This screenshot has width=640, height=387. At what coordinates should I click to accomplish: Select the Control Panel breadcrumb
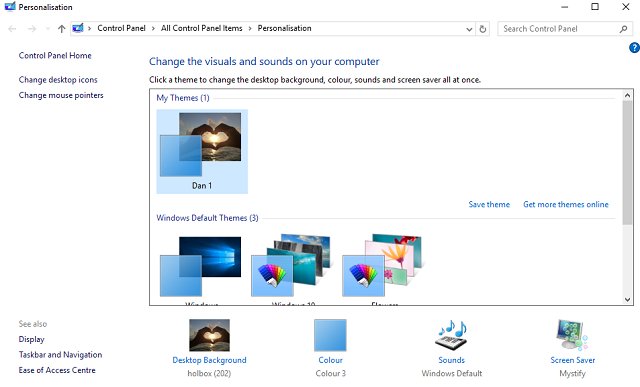121,28
